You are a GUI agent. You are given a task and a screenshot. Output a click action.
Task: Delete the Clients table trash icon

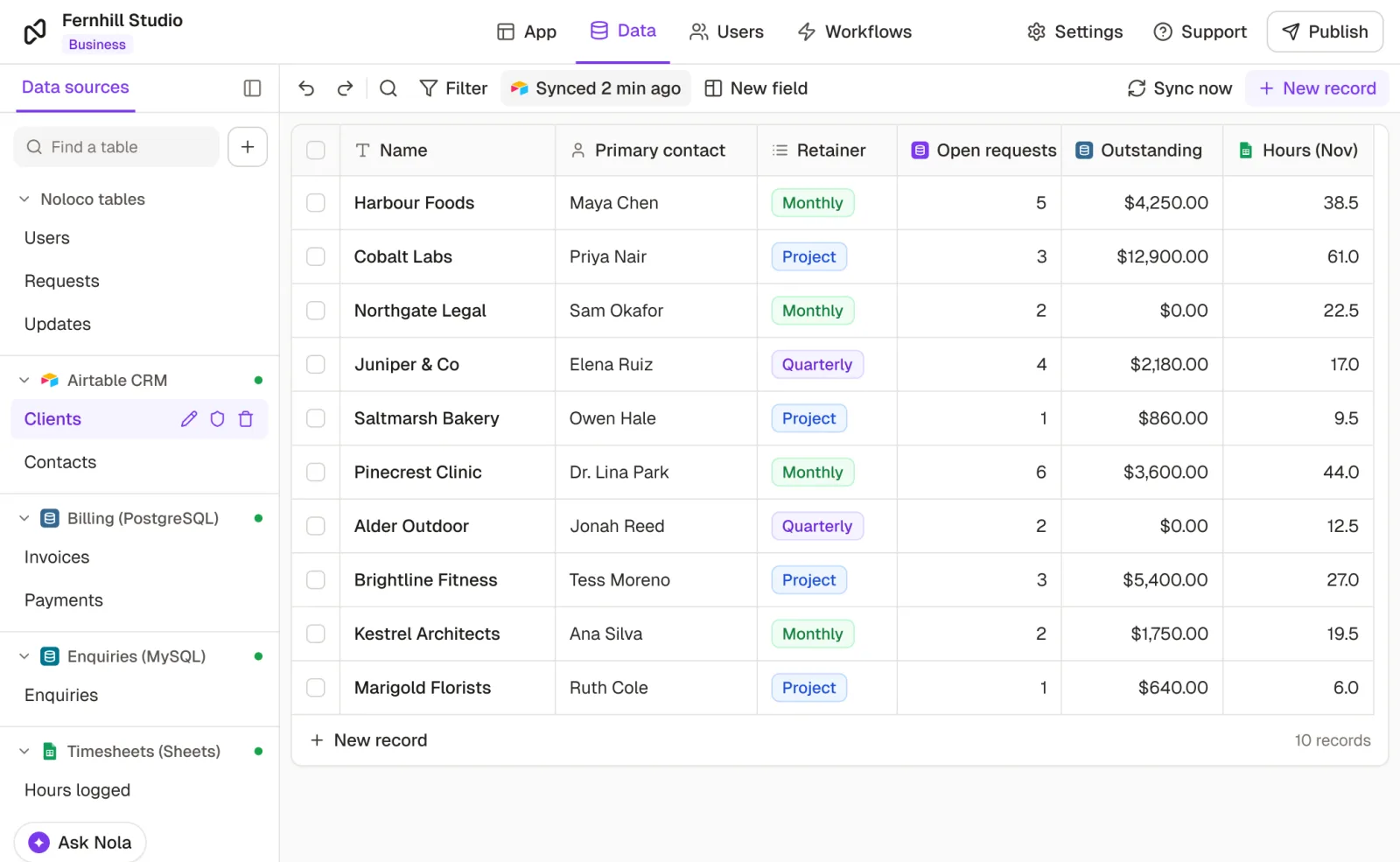pos(246,419)
